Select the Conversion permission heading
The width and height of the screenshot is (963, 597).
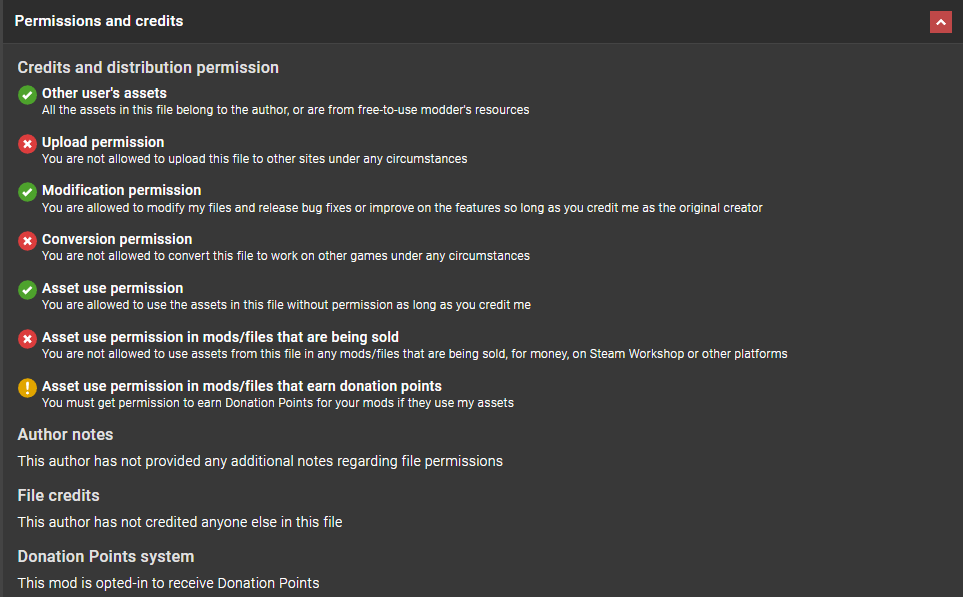[x=117, y=239]
